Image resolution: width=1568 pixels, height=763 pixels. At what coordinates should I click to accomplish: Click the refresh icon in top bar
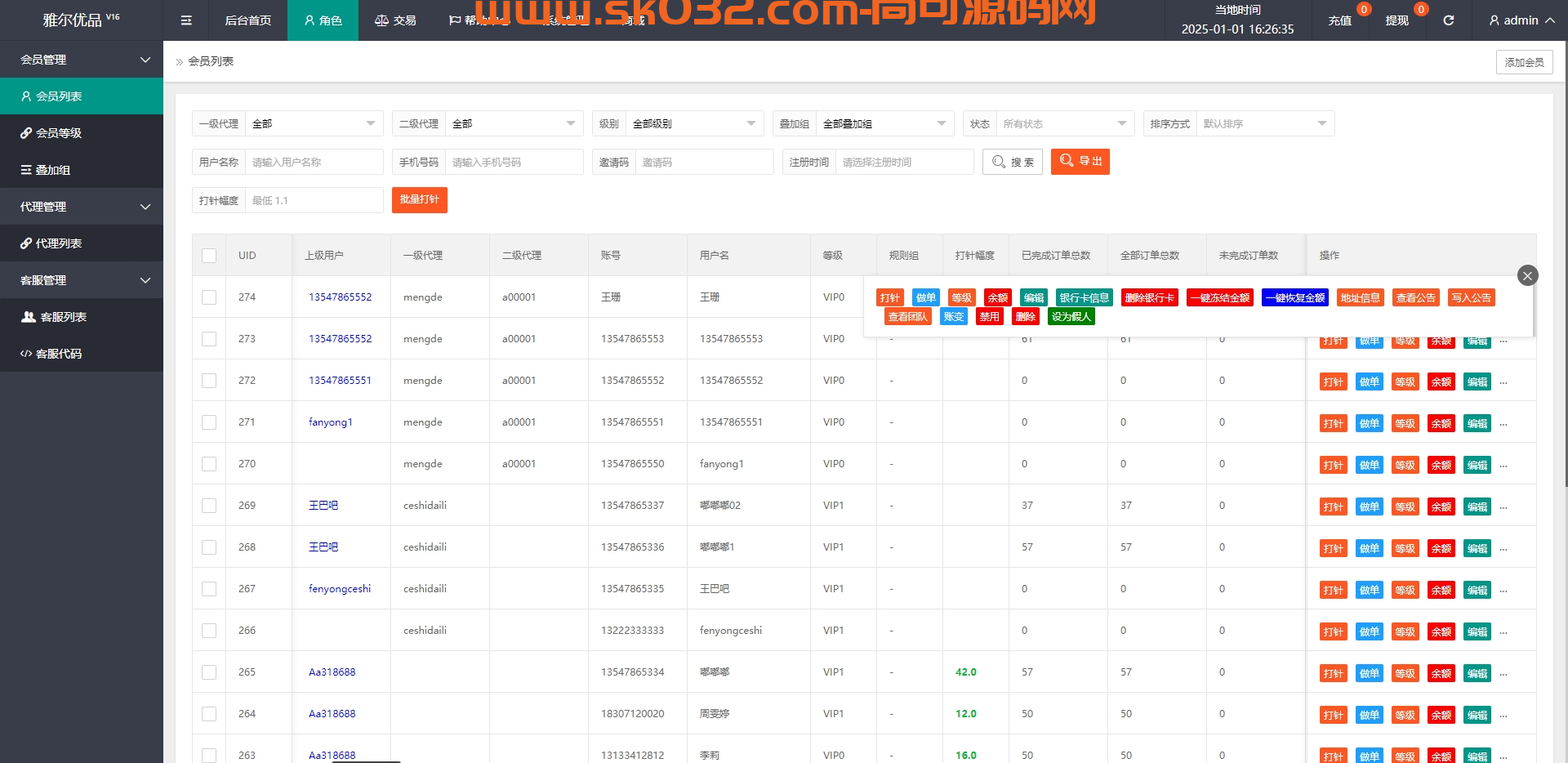tap(1448, 20)
